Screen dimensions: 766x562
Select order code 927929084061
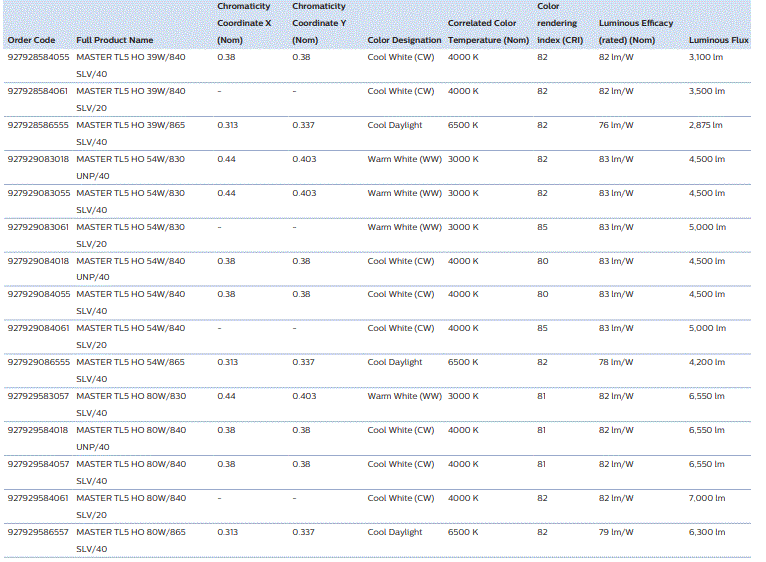point(38,328)
